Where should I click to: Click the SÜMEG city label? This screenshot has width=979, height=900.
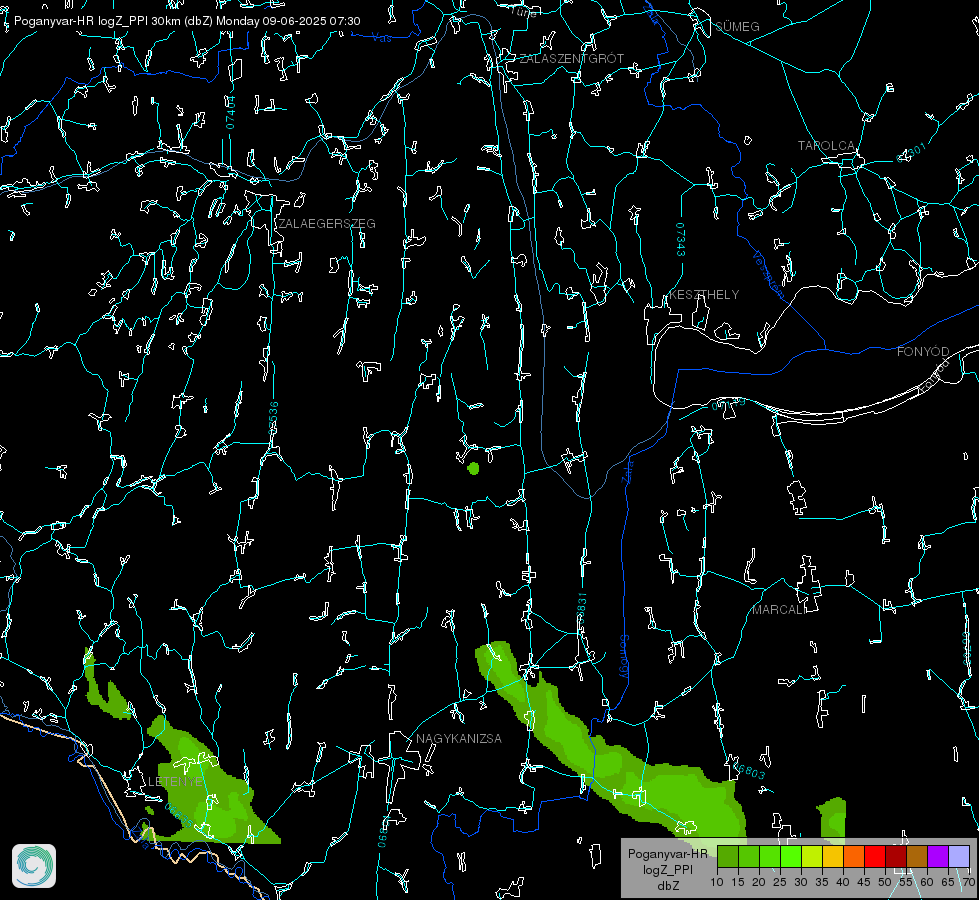[x=737, y=26]
